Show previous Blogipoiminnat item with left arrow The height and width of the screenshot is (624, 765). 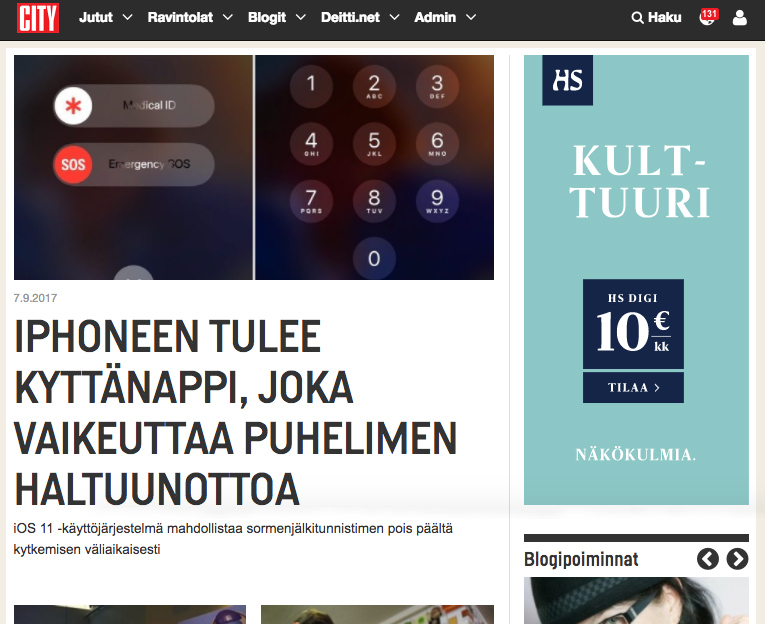707,559
